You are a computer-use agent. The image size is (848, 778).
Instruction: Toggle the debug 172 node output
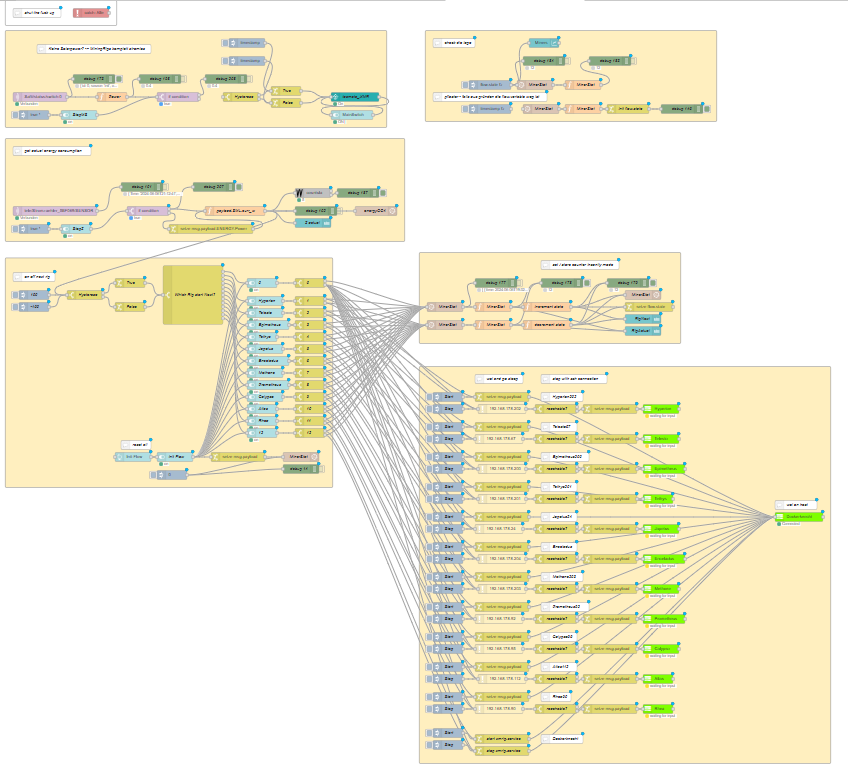tap(118, 78)
